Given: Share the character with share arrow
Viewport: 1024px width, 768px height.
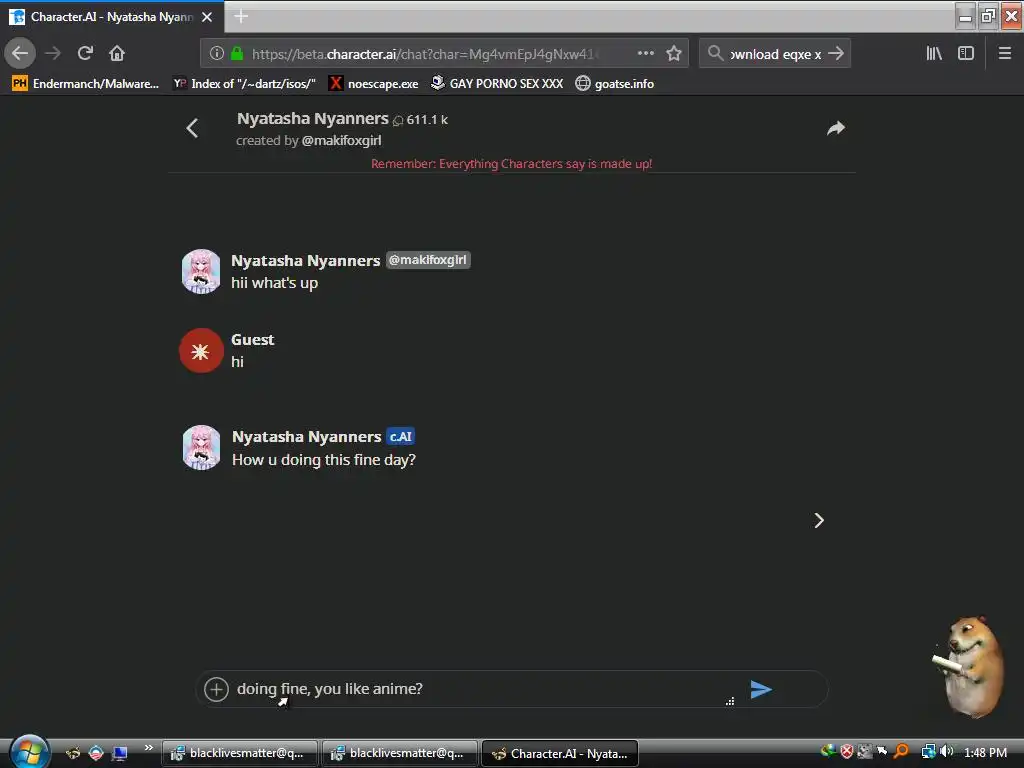Looking at the screenshot, I should (836, 128).
